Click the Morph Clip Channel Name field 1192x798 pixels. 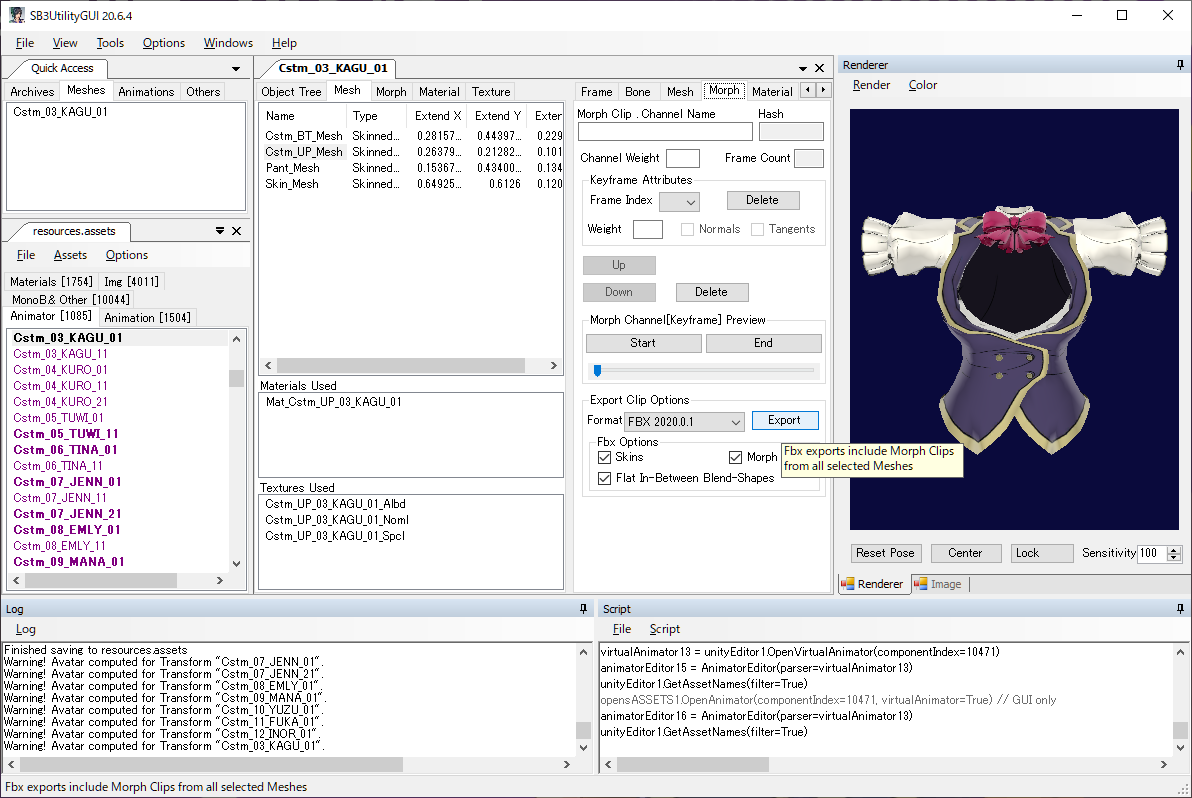(x=665, y=132)
